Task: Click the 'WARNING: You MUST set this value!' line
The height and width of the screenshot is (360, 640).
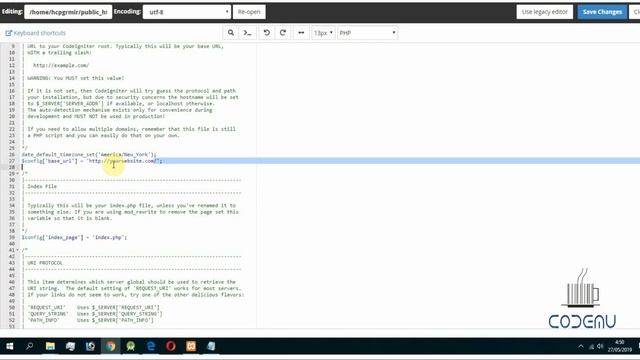Action: 76,78
